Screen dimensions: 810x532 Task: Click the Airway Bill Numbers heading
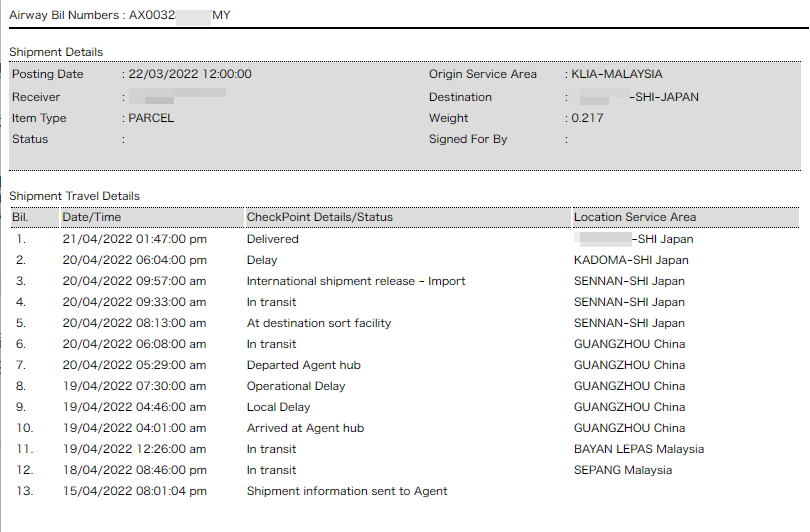tap(119, 16)
